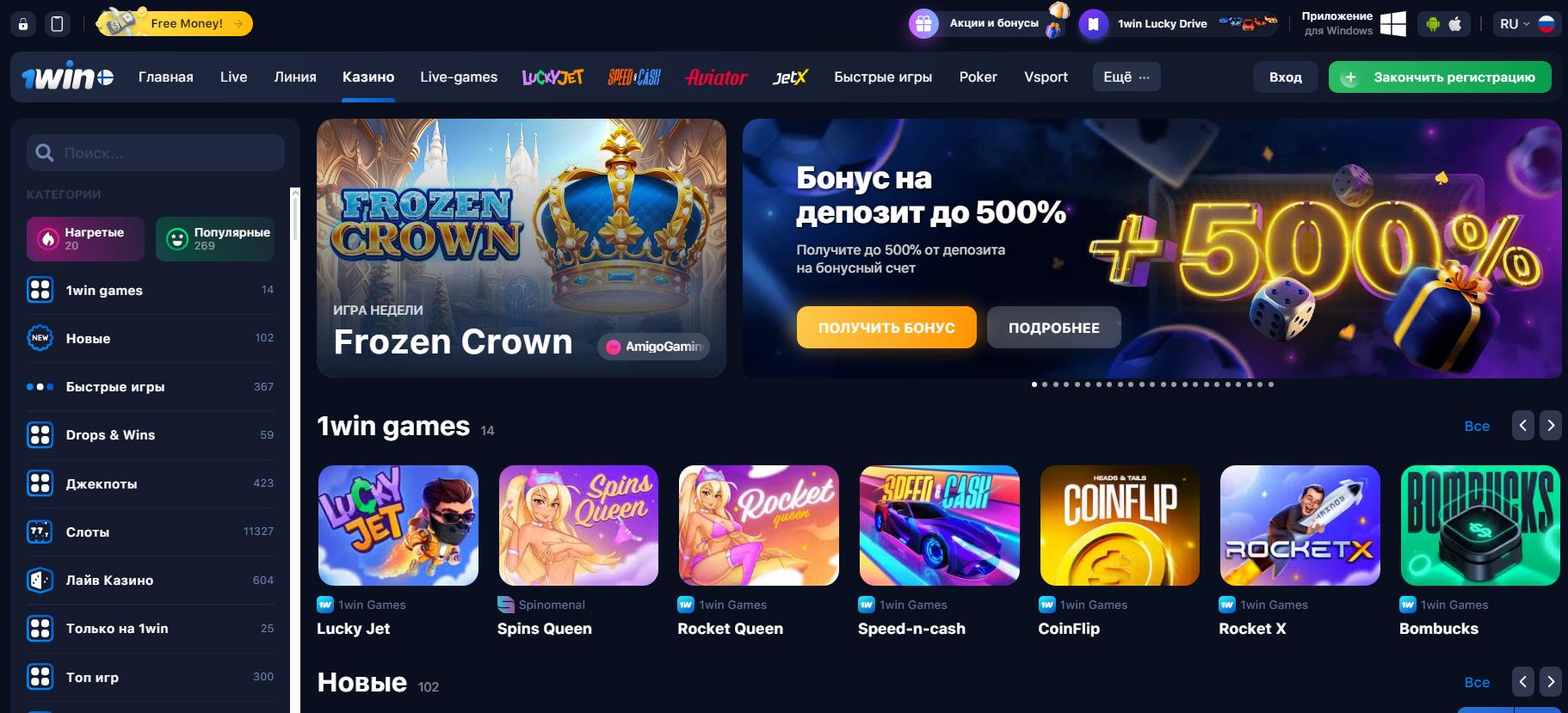The height and width of the screenshot is (713, 1568).
Task: Click the lock icon at top left
Action: 23,24
